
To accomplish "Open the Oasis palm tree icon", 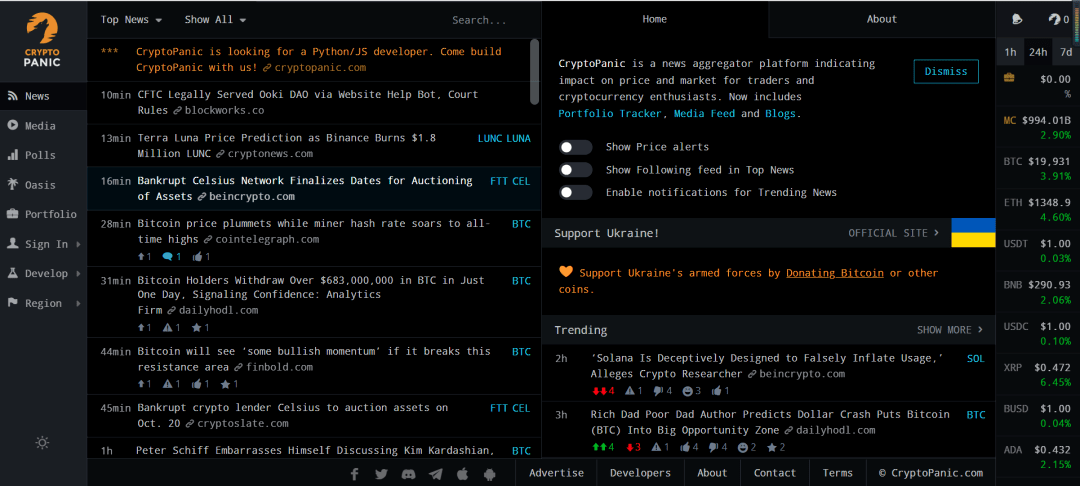I will point(12,184).
